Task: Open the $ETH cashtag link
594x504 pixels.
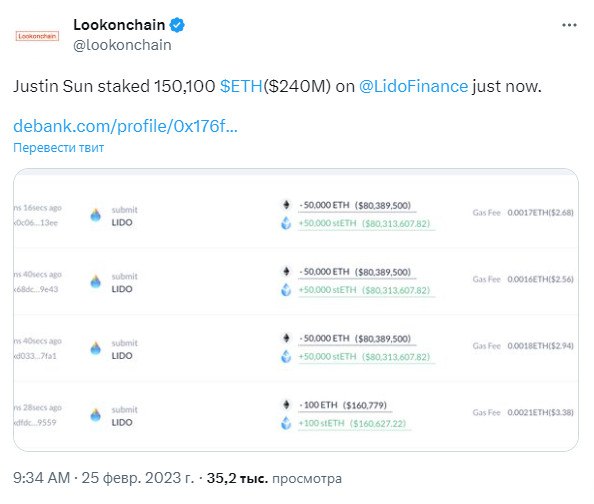Action: click(241, 86)
